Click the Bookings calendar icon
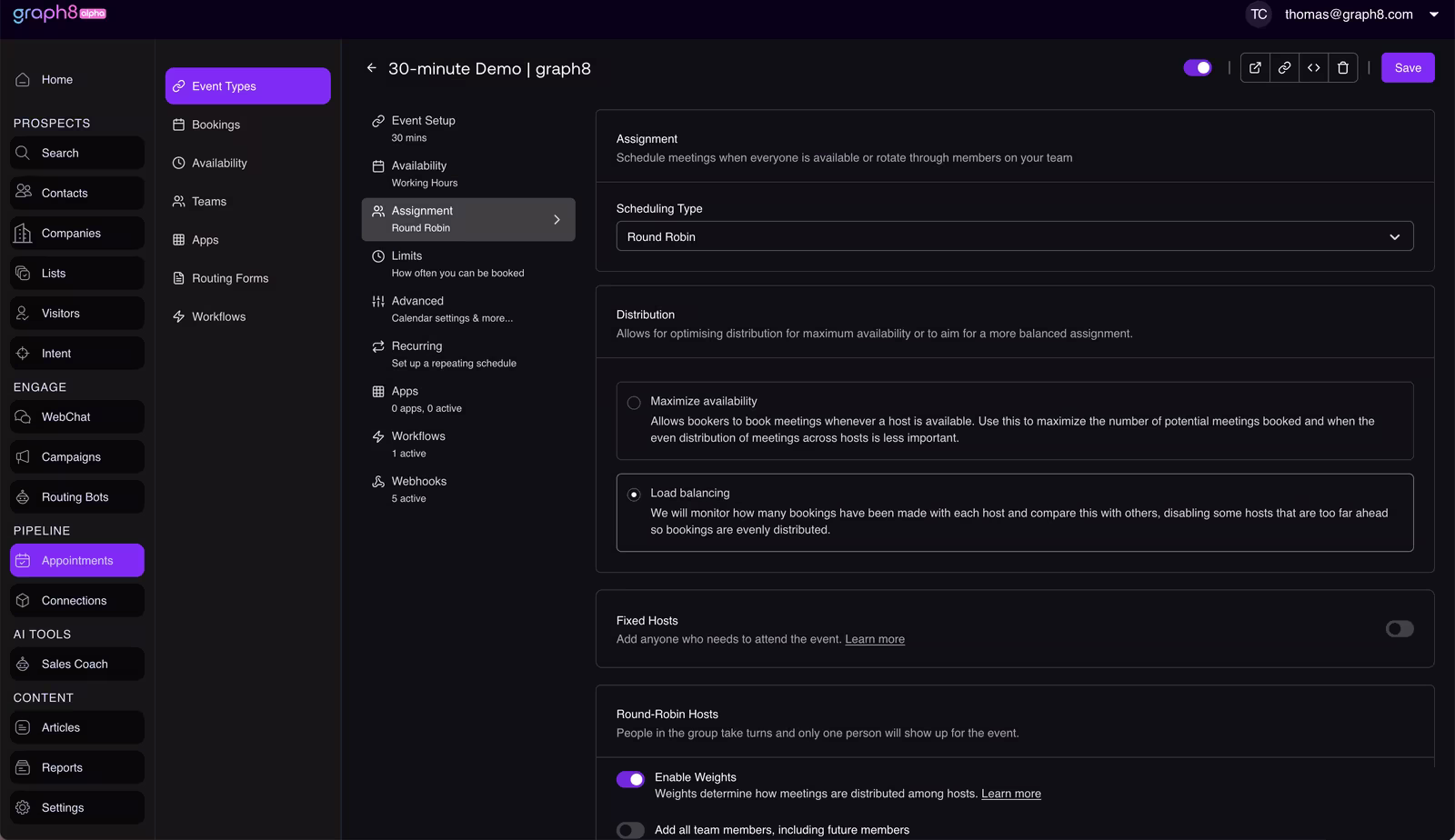 tap(179, 125)
